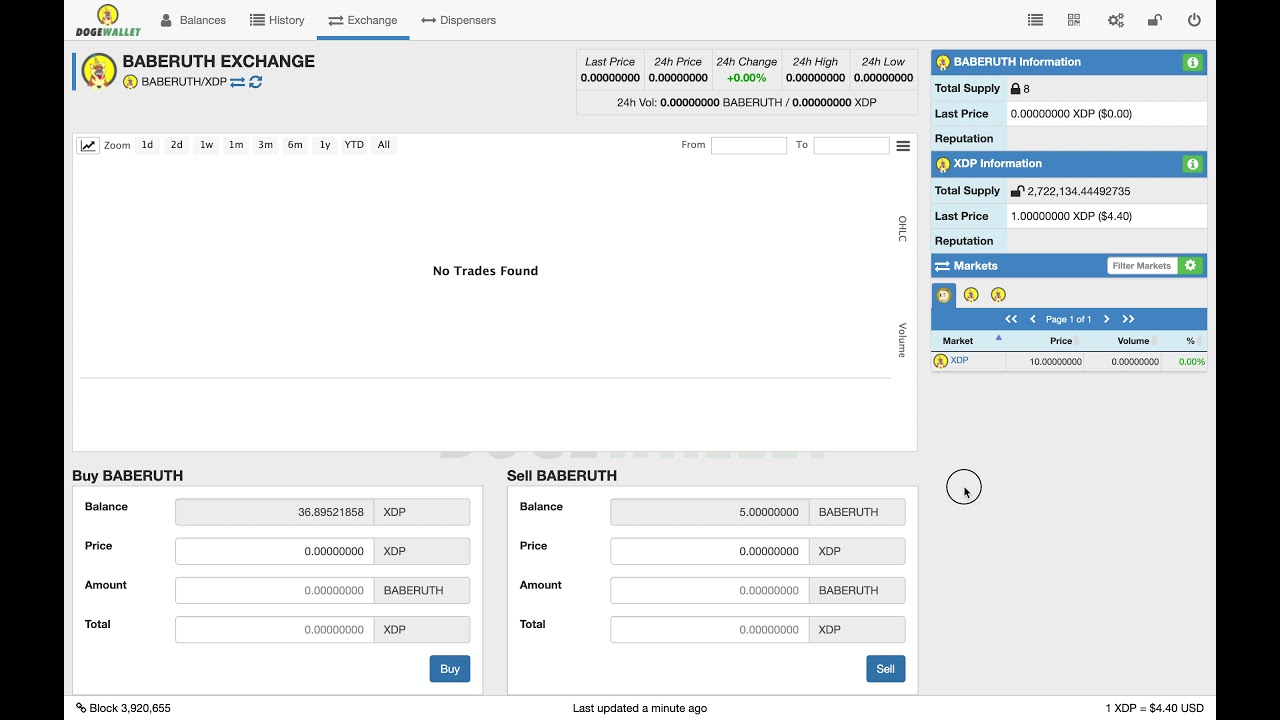Screen dimensions: 1280x720
Task: Click the Sell Amount input field
Action: tap(709, 590)
